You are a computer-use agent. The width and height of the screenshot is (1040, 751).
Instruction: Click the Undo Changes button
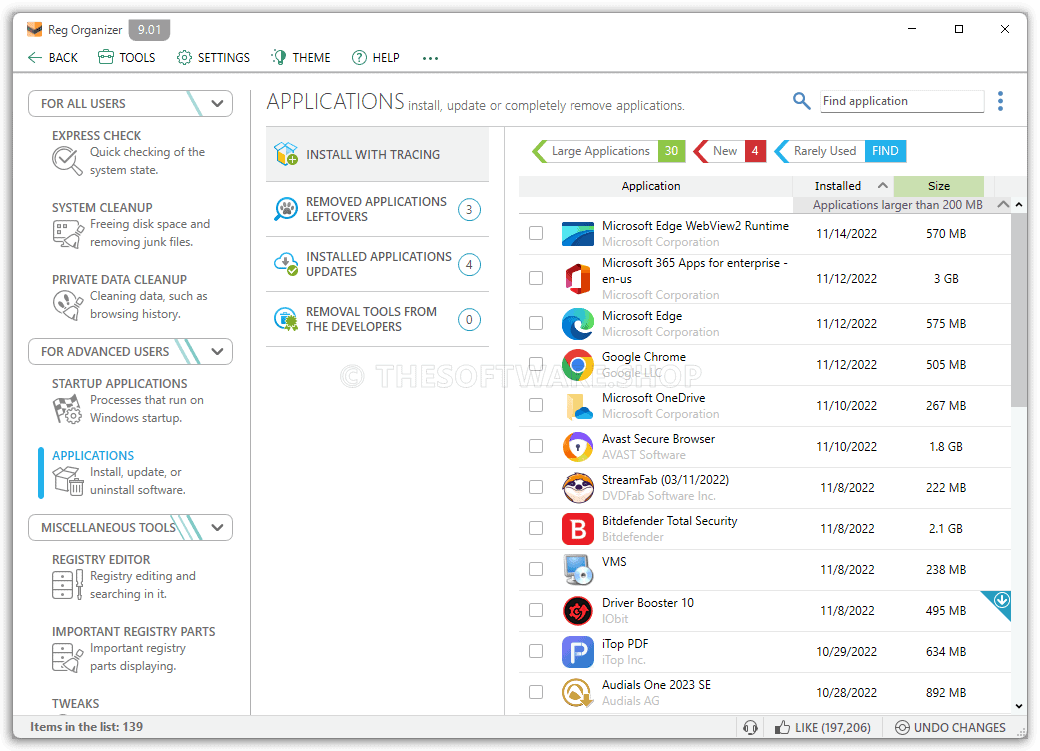pyautogui.click(x=950, y=728)
